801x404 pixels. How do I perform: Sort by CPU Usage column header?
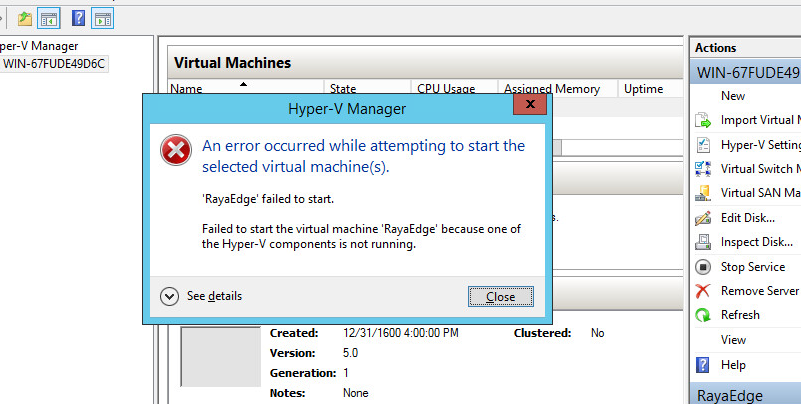pyautogui.click(x=454, y=88)
